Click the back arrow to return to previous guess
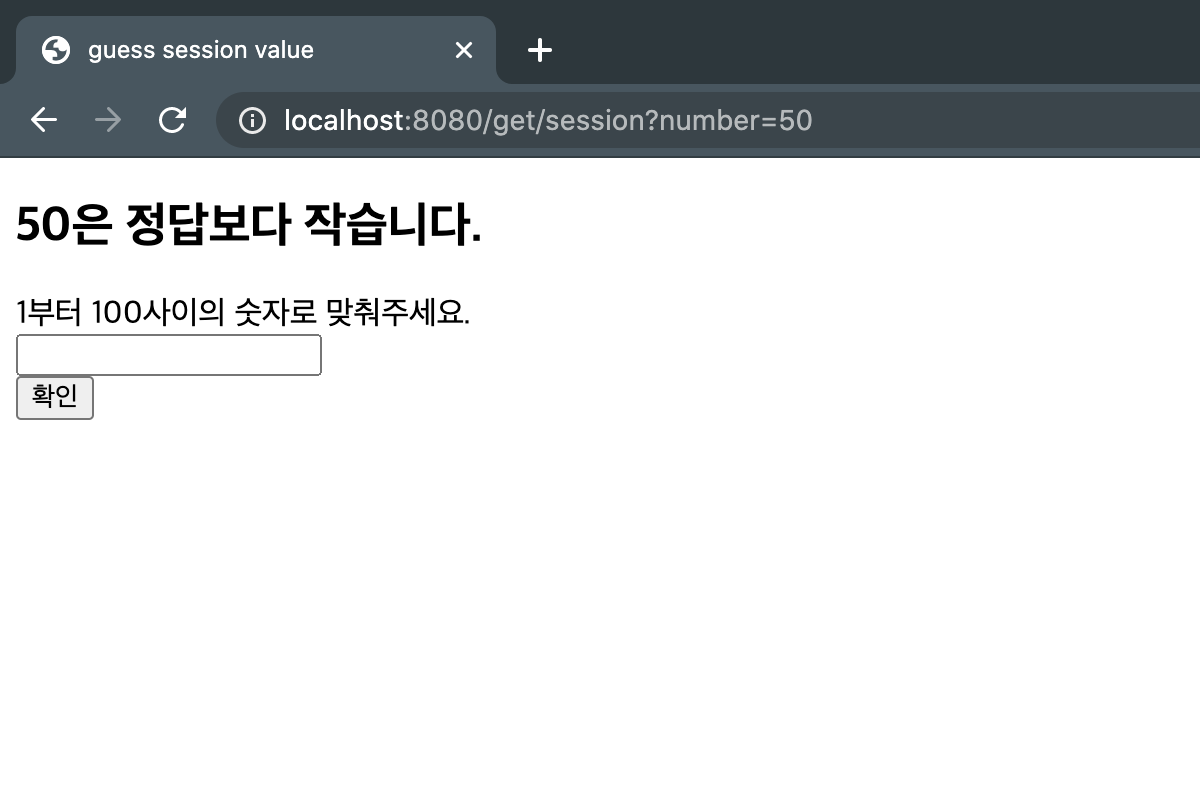The image size is (1200, 800). coord(43,120)
